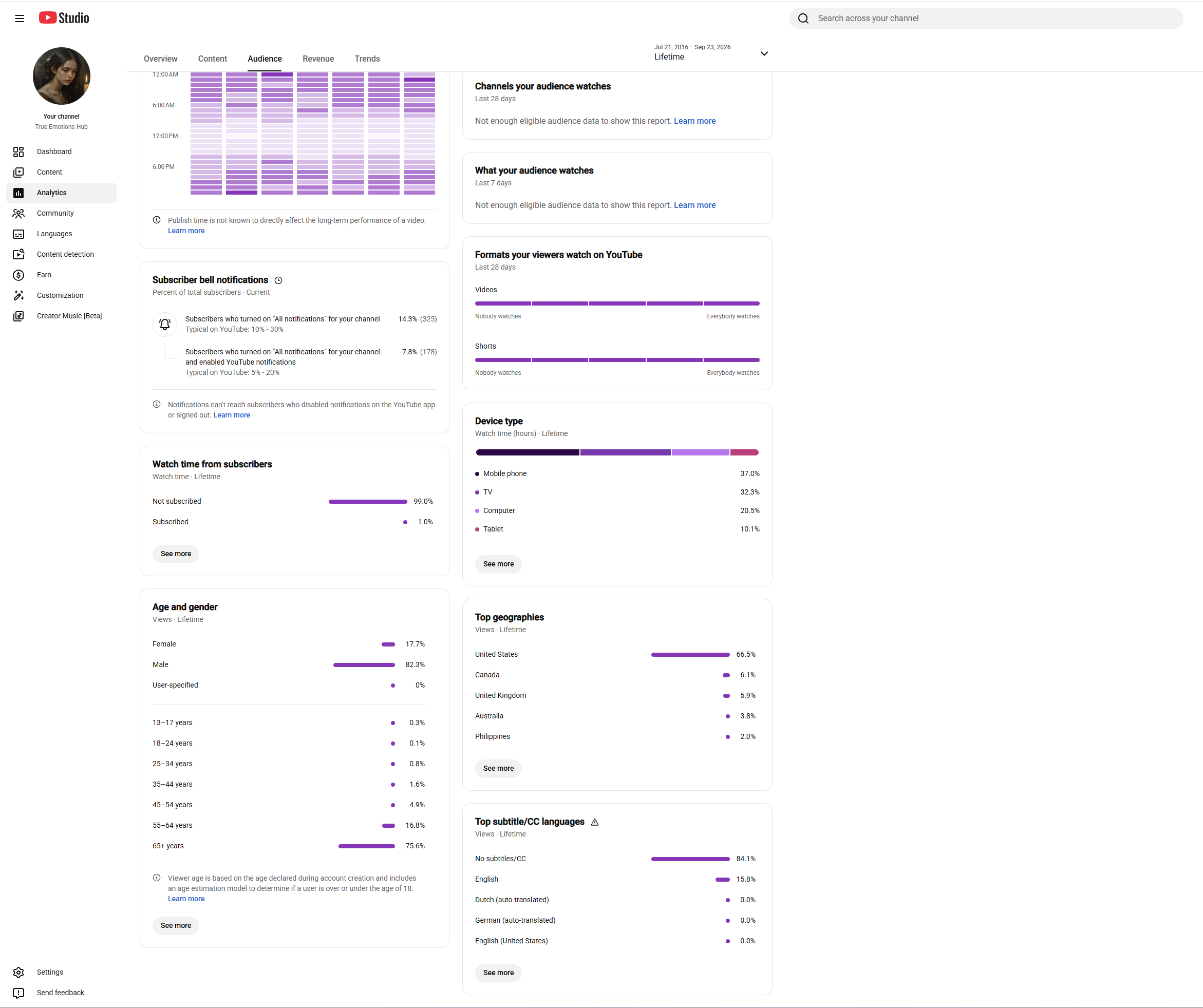Click info icon beside Publish time note
The height and width of the screenshot is (1008, 1203).
tap(156, 220)
